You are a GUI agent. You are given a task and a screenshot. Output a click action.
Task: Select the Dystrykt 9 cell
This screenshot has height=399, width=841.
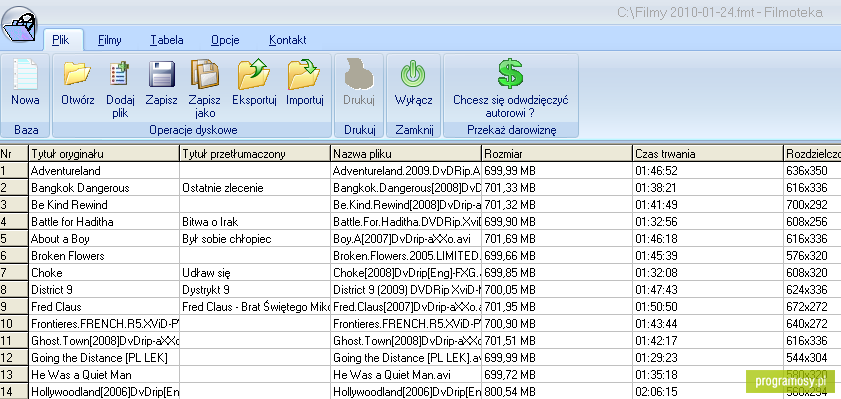click(x=255, y=290)
